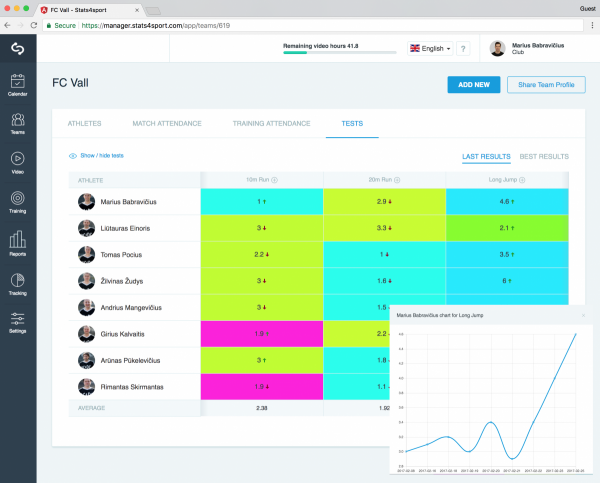This screenshot has width=600, height=483.
Task: Click the 10m Run average value 2.38
Action: 262,408
